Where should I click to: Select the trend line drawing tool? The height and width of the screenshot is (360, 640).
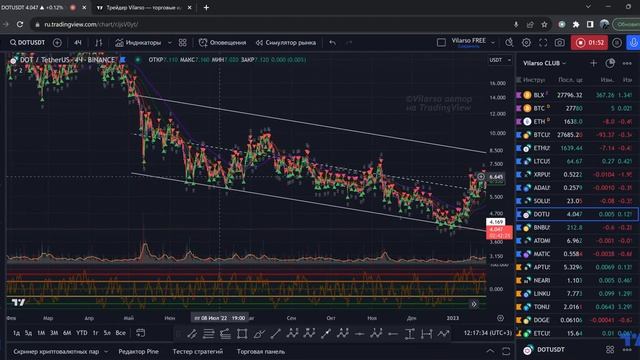tap(276, 334)
